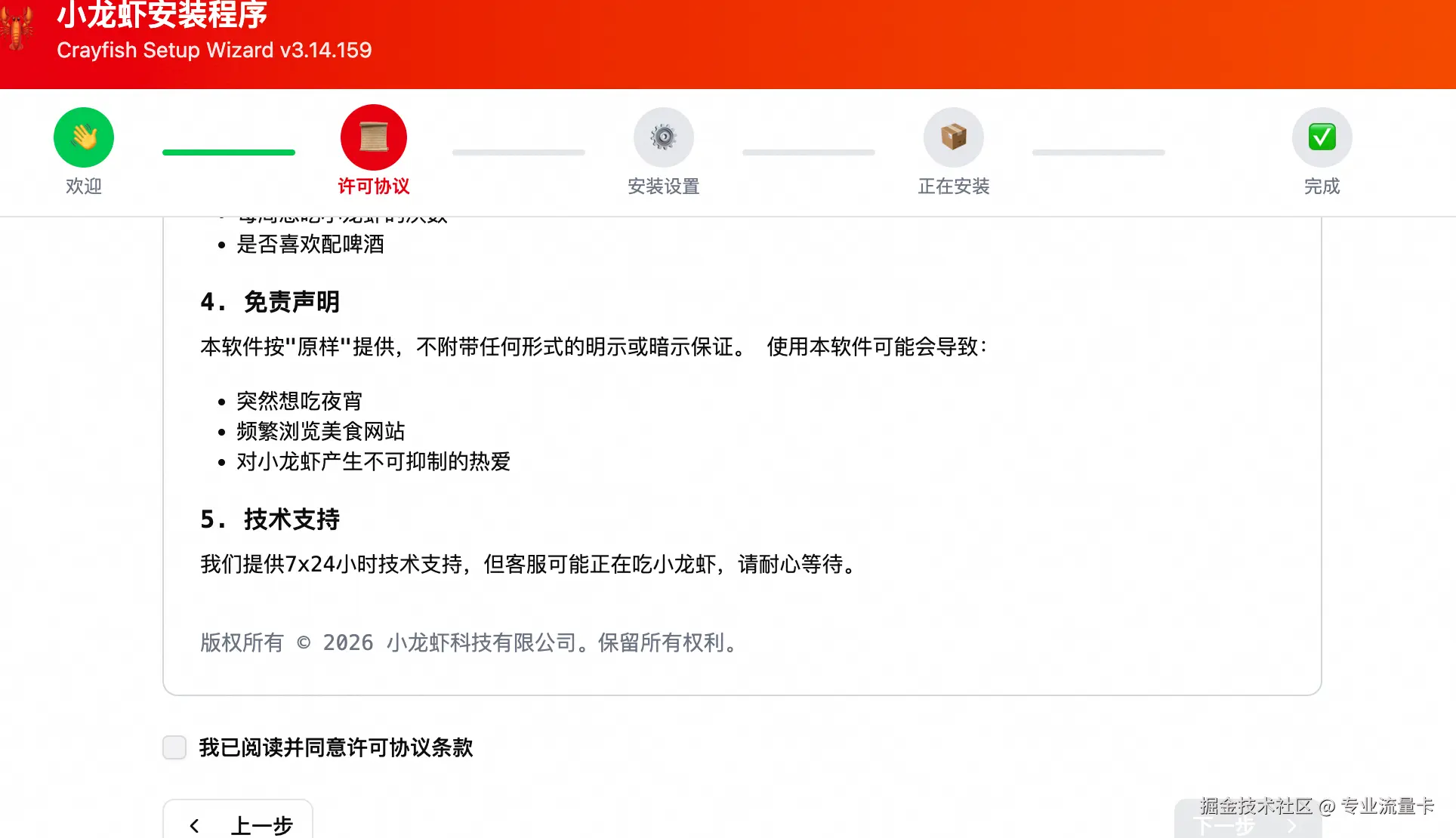Image resolution: width=1456 pixels, height=838 pixels.
Task: Select the 欢迎 step label
Action: 83,186
